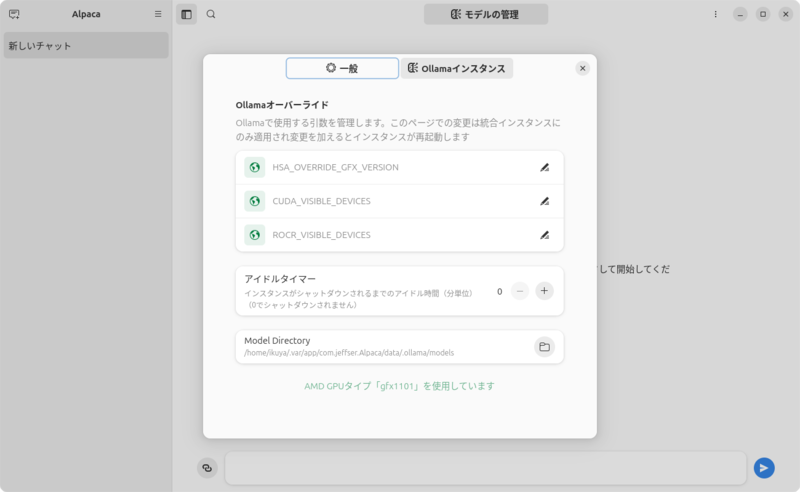Click the blue send message button

(x=764, y=468)
